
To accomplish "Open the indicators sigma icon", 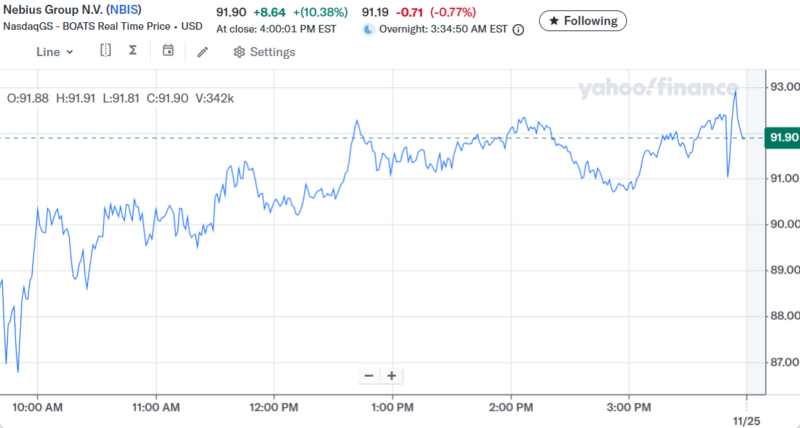I will coord(132,51).
